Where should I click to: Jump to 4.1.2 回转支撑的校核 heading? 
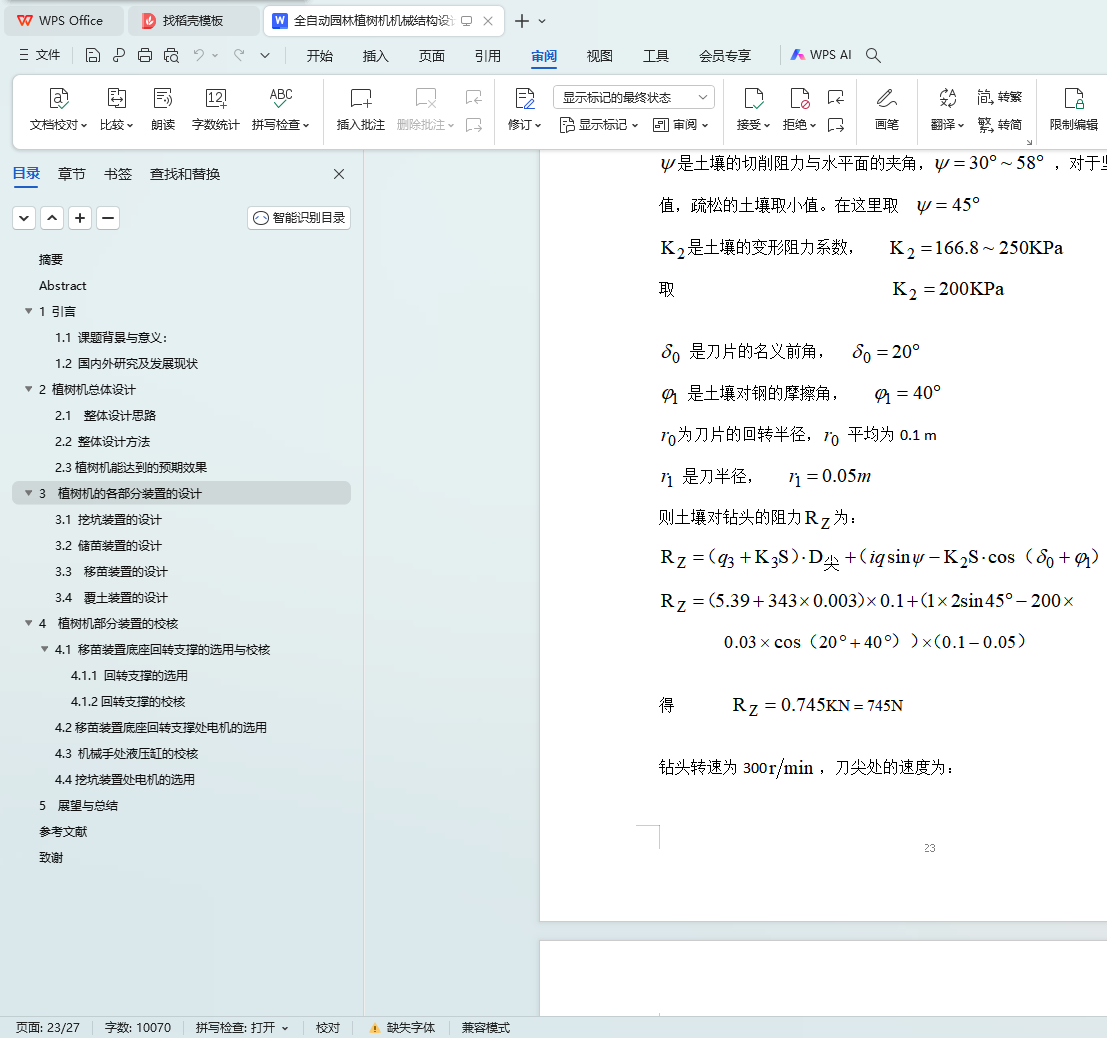tap(128, 701)
